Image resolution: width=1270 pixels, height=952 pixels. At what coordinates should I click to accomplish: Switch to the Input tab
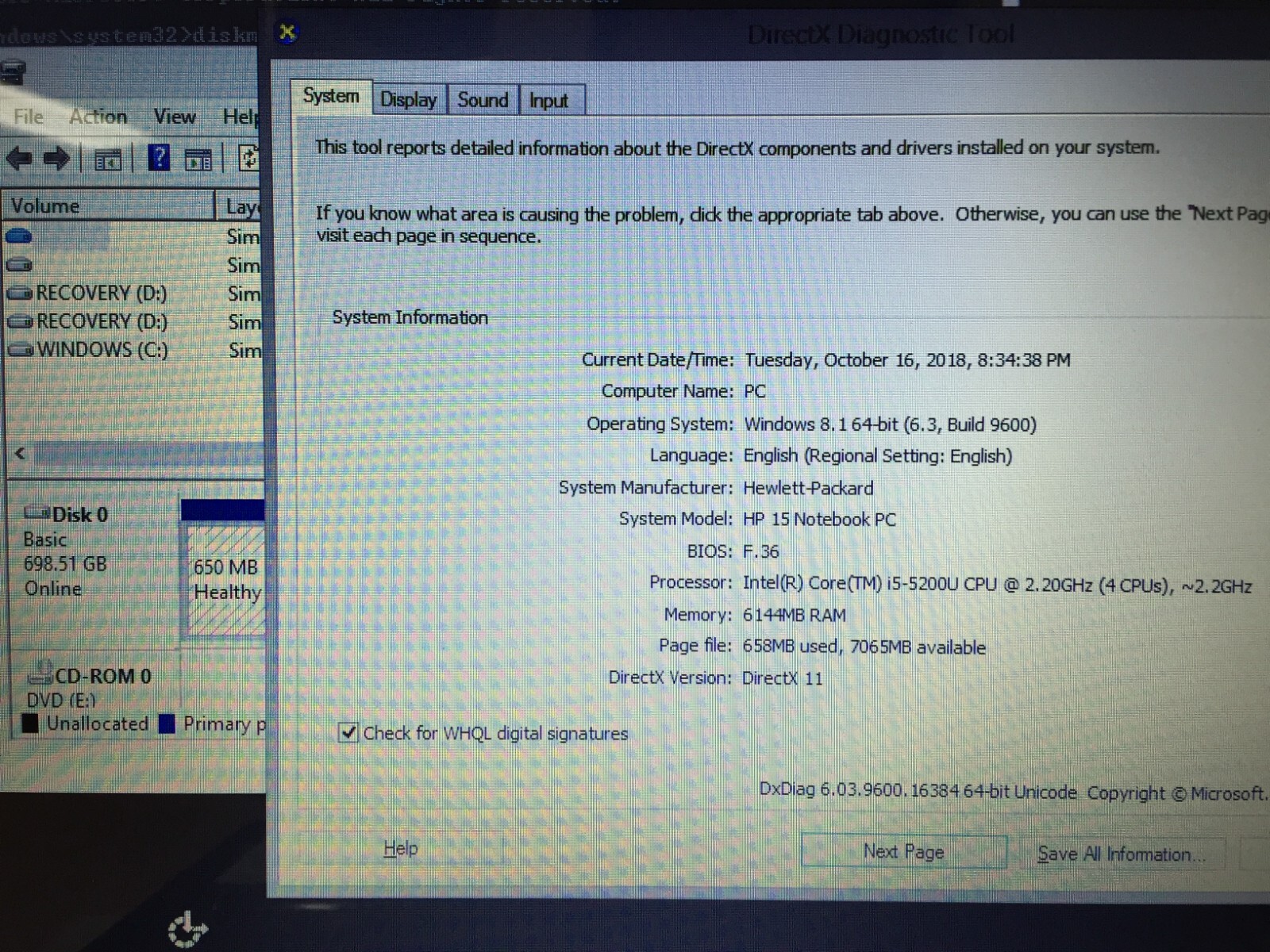pos(549,101)
